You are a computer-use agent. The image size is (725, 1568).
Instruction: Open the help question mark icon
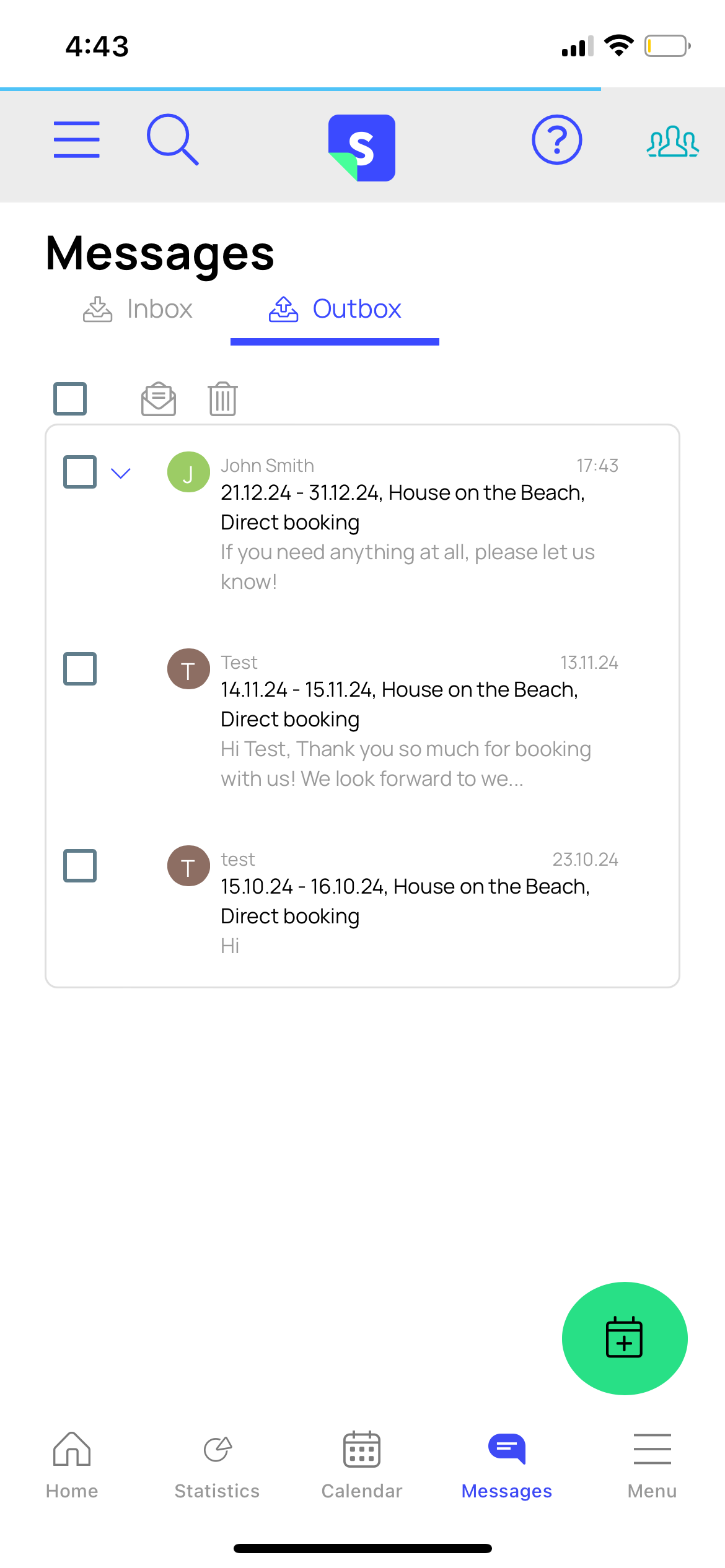(556, 140)
